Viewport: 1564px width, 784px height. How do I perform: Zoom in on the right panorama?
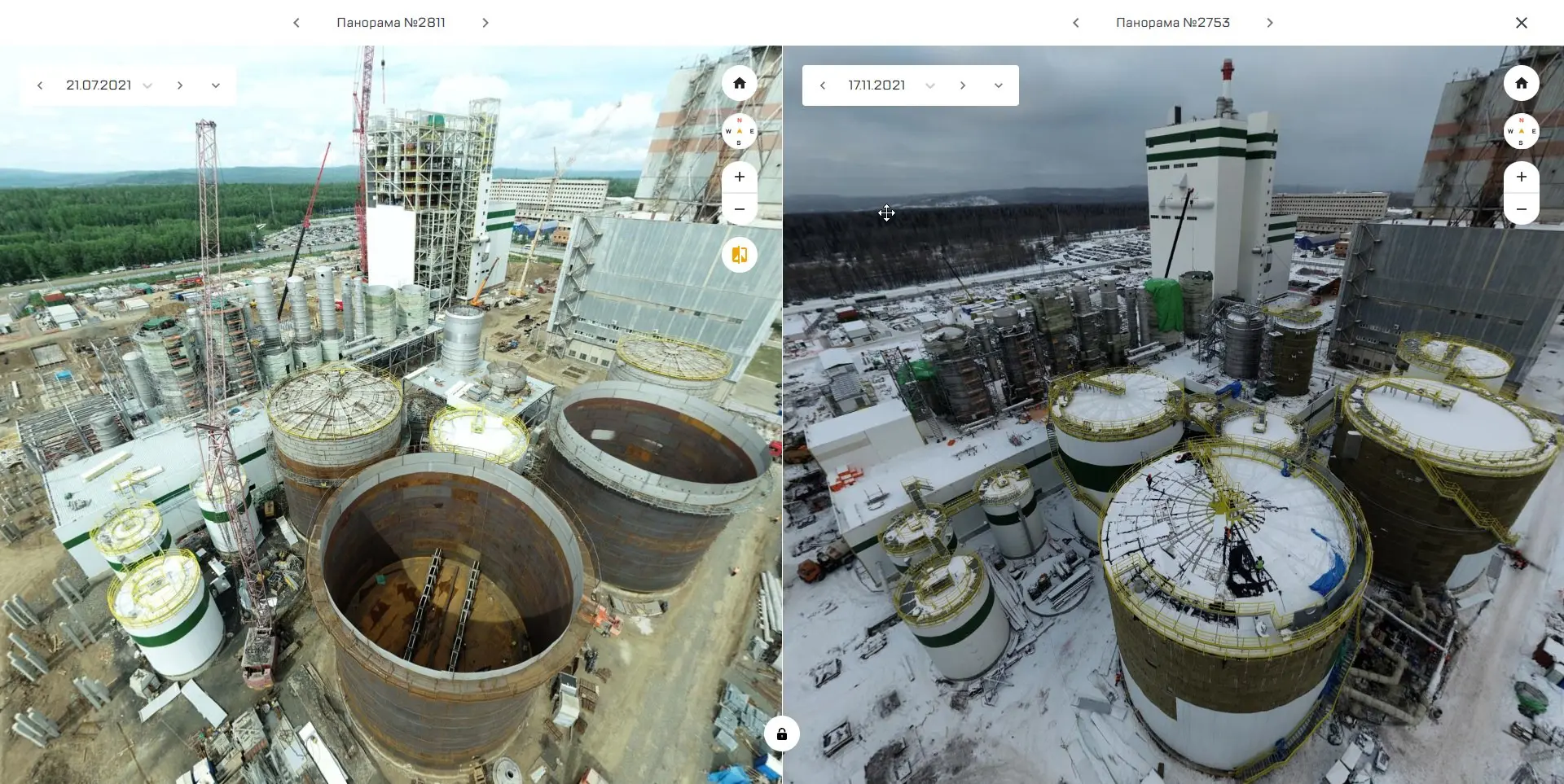tap(1521, 177)
